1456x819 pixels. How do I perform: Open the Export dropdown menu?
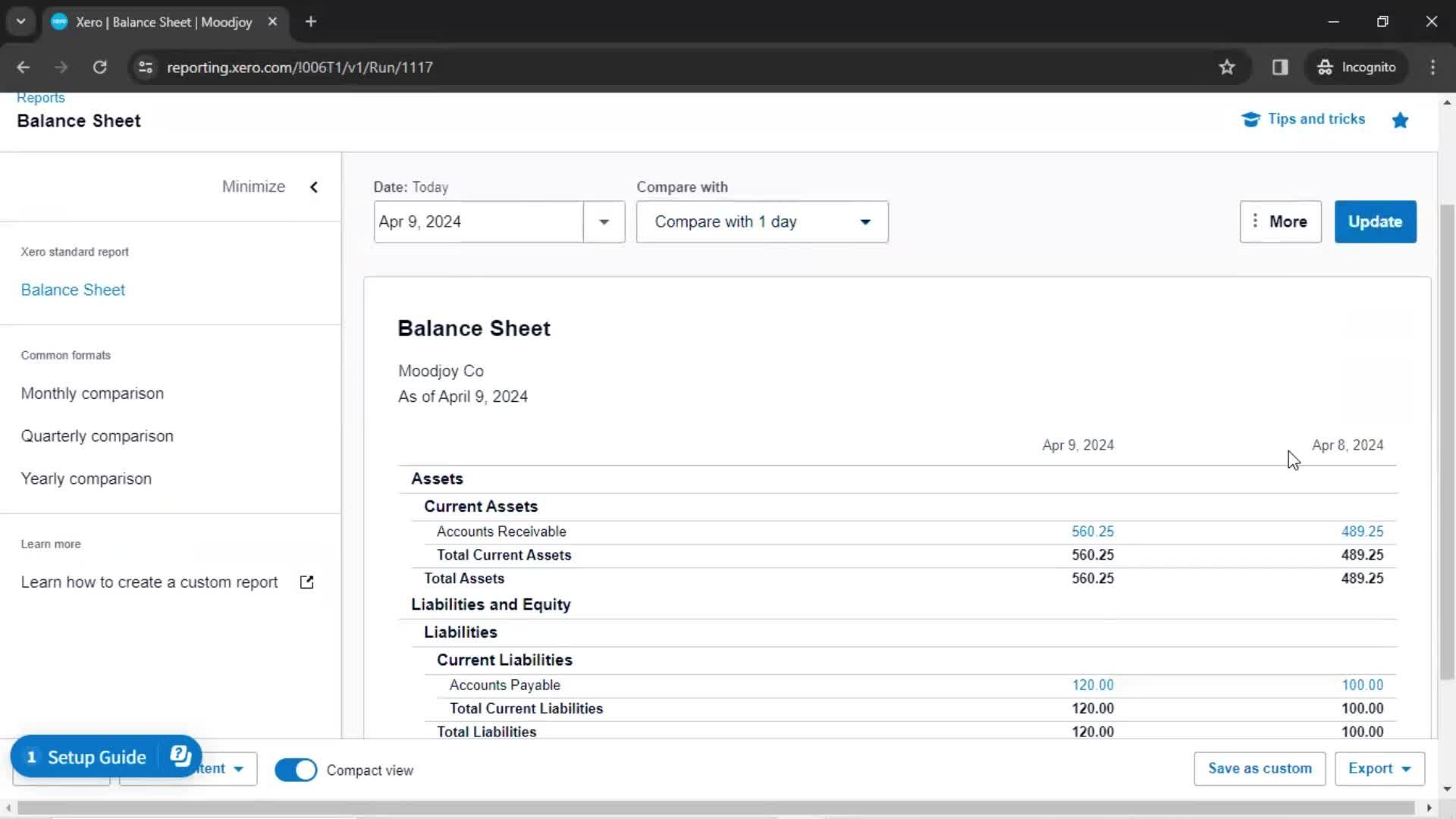point(1379,769)
